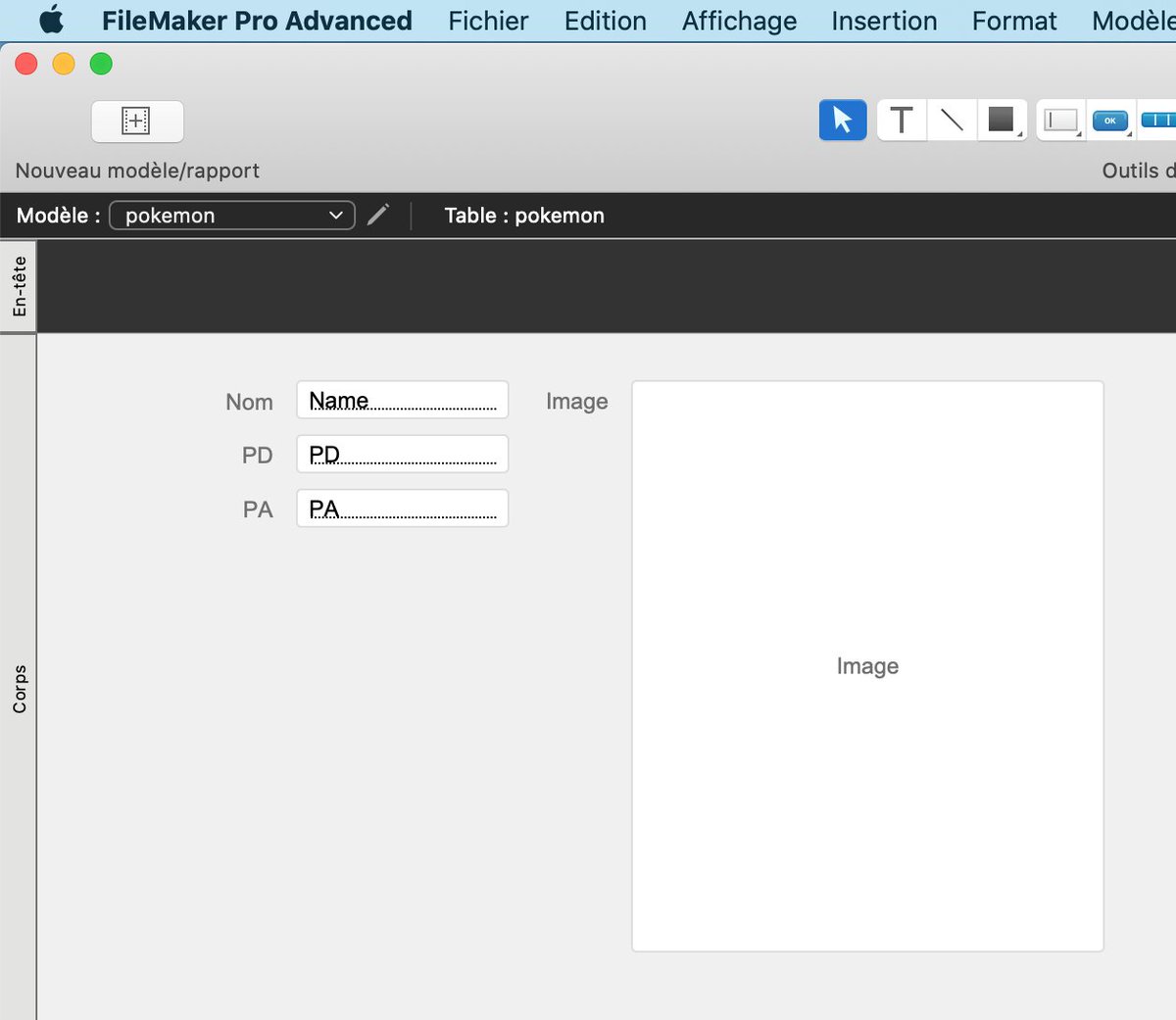Viewport: 1176px width, 1020px height.
Task: Click the Nouveau modèle/rapport icon button
Action: point(137,121)
